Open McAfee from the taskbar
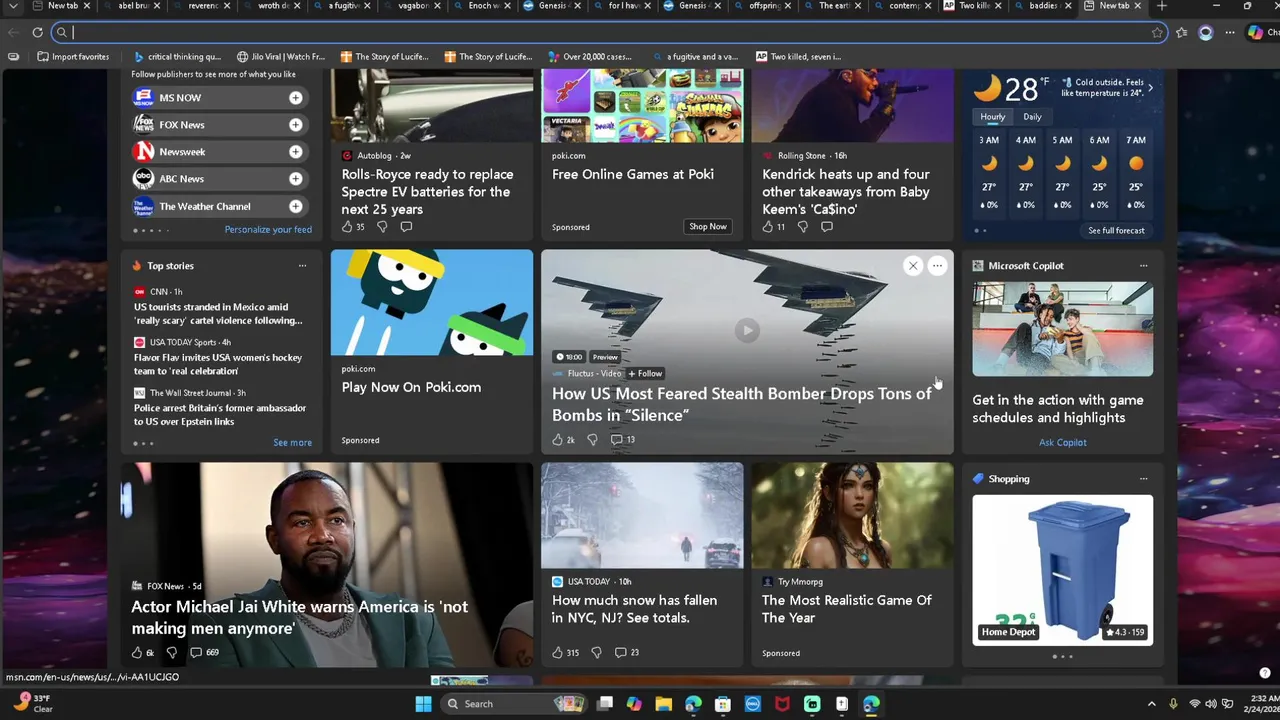The width and height of the screenshot is (1280, 720). pyautogui.click(x=782, y=704)
